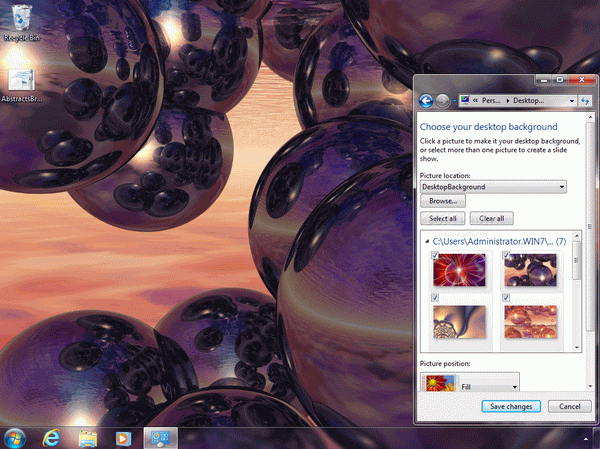Collapse the C:\Users\Administrator.WIN7 group

[x=427, y=242]
